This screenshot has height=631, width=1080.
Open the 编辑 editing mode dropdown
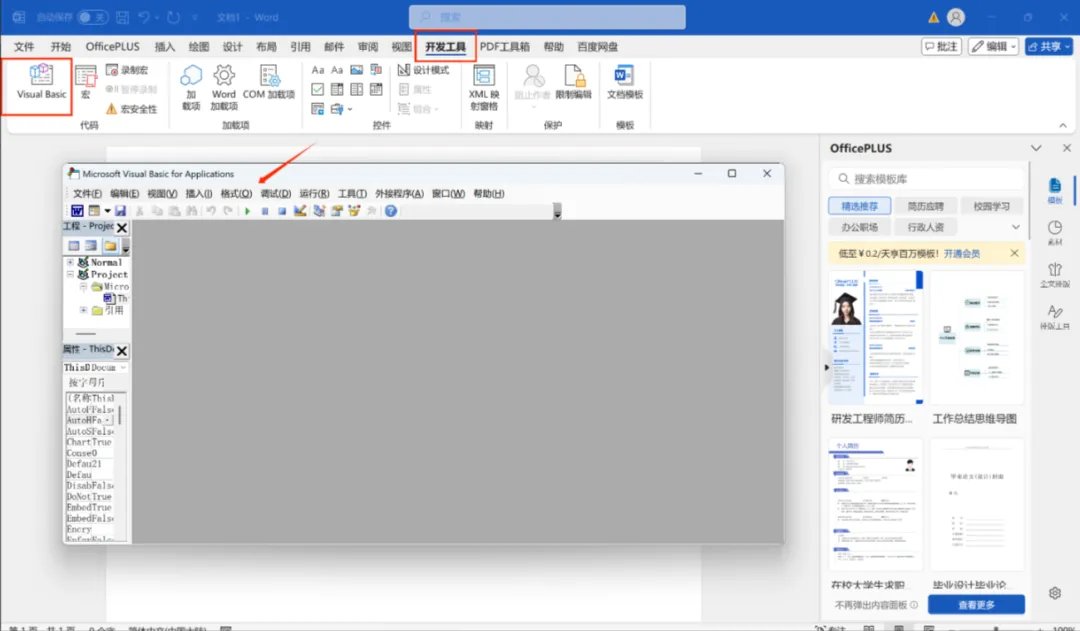[x=993, y=46]
